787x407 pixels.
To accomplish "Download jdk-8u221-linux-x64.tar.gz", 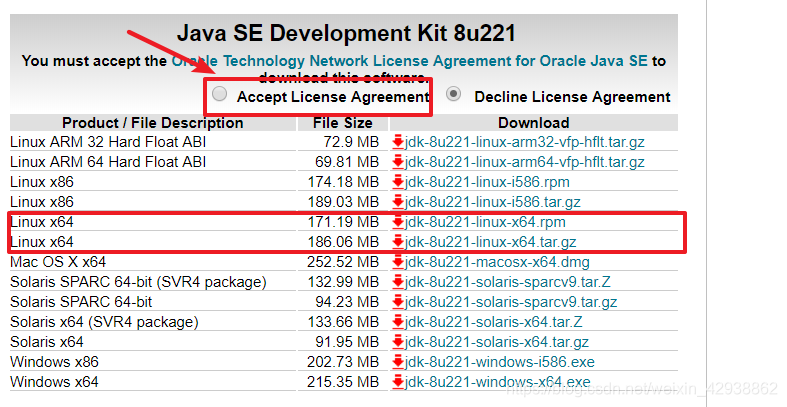I will (x=490, y=242).
